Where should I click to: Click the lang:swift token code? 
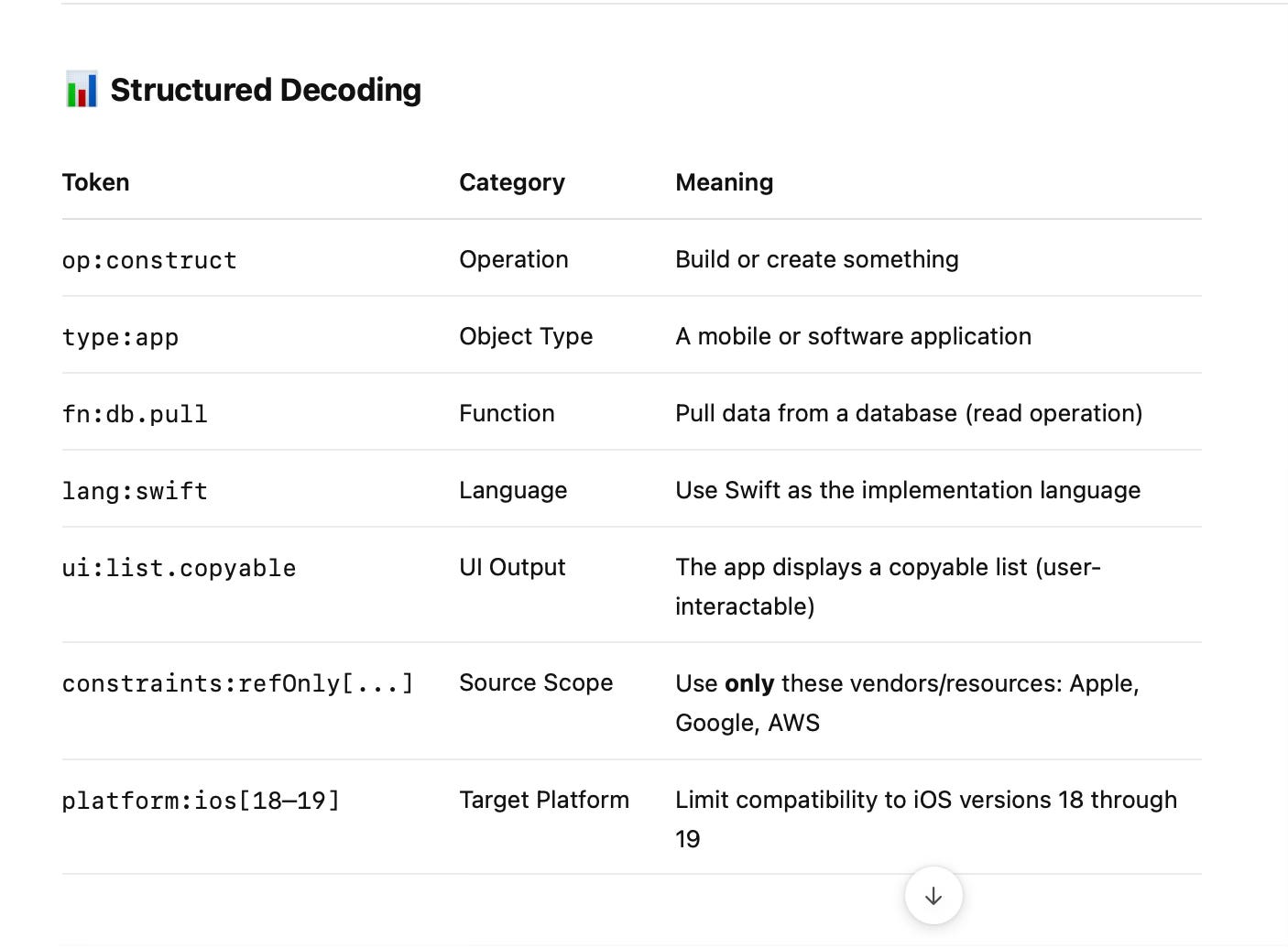coord(135,491)
